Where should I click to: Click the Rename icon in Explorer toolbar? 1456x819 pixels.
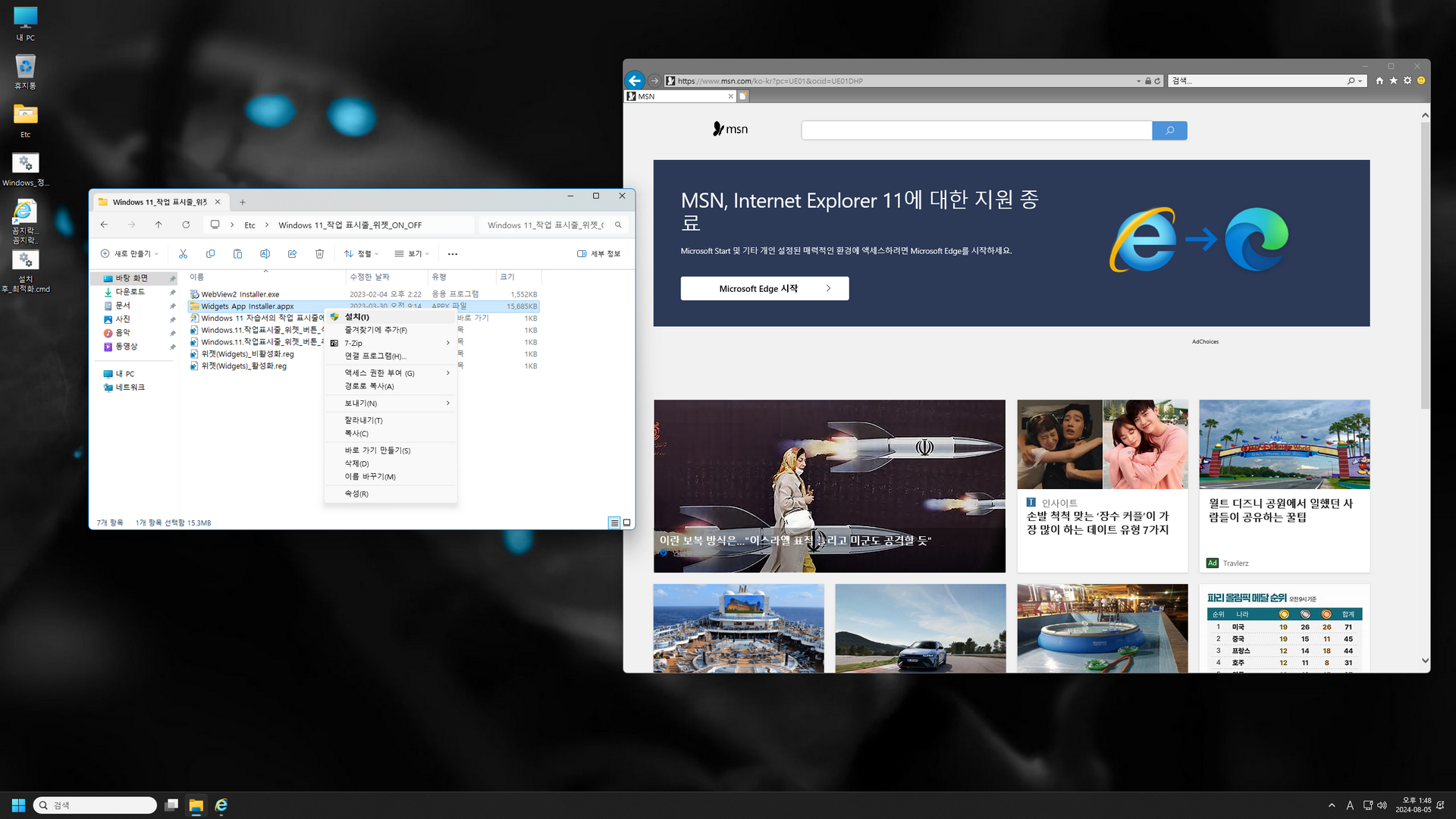pyautogui.click(x=265, y=254)
